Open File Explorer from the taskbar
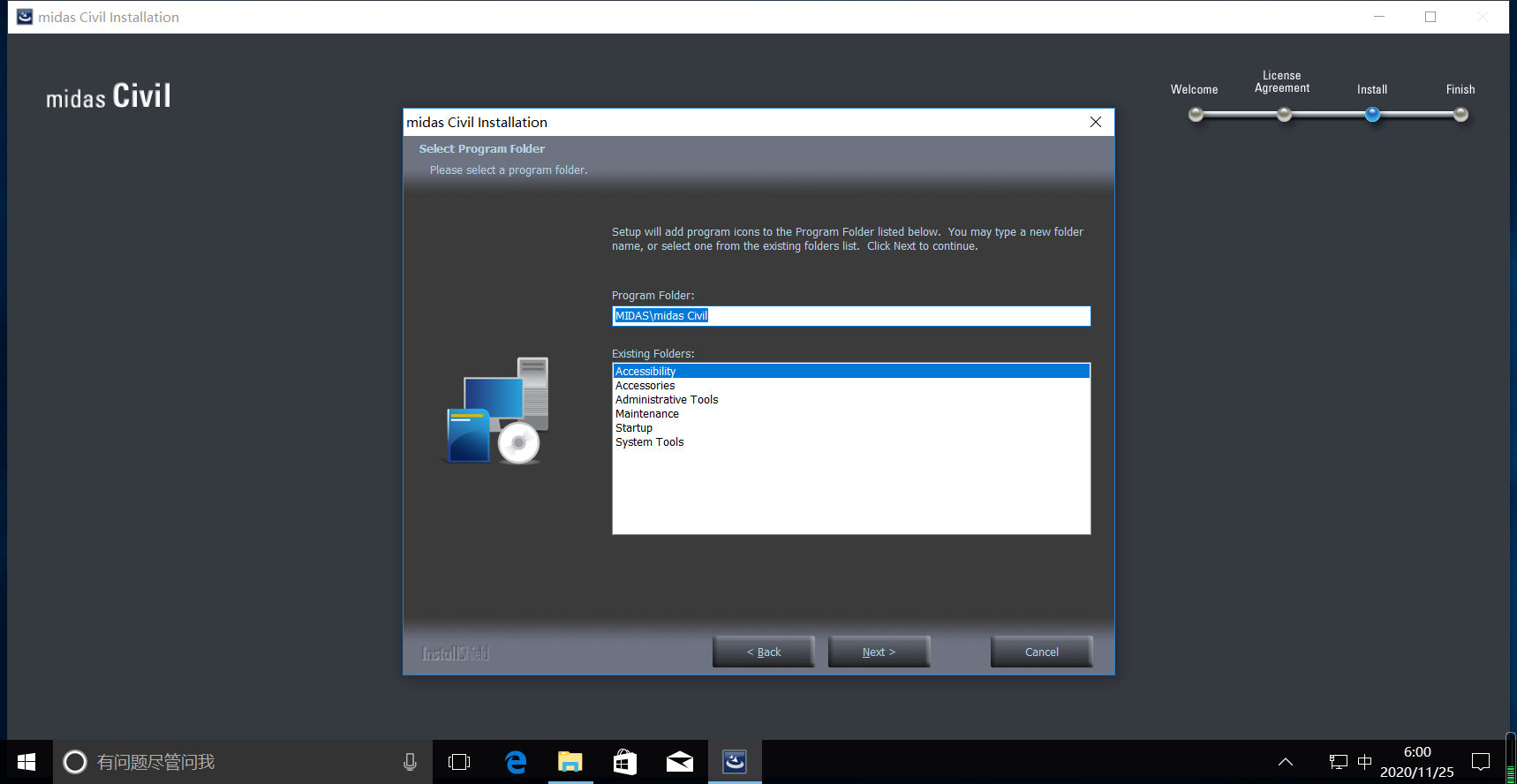1517x784 pixels. [570, 762]
